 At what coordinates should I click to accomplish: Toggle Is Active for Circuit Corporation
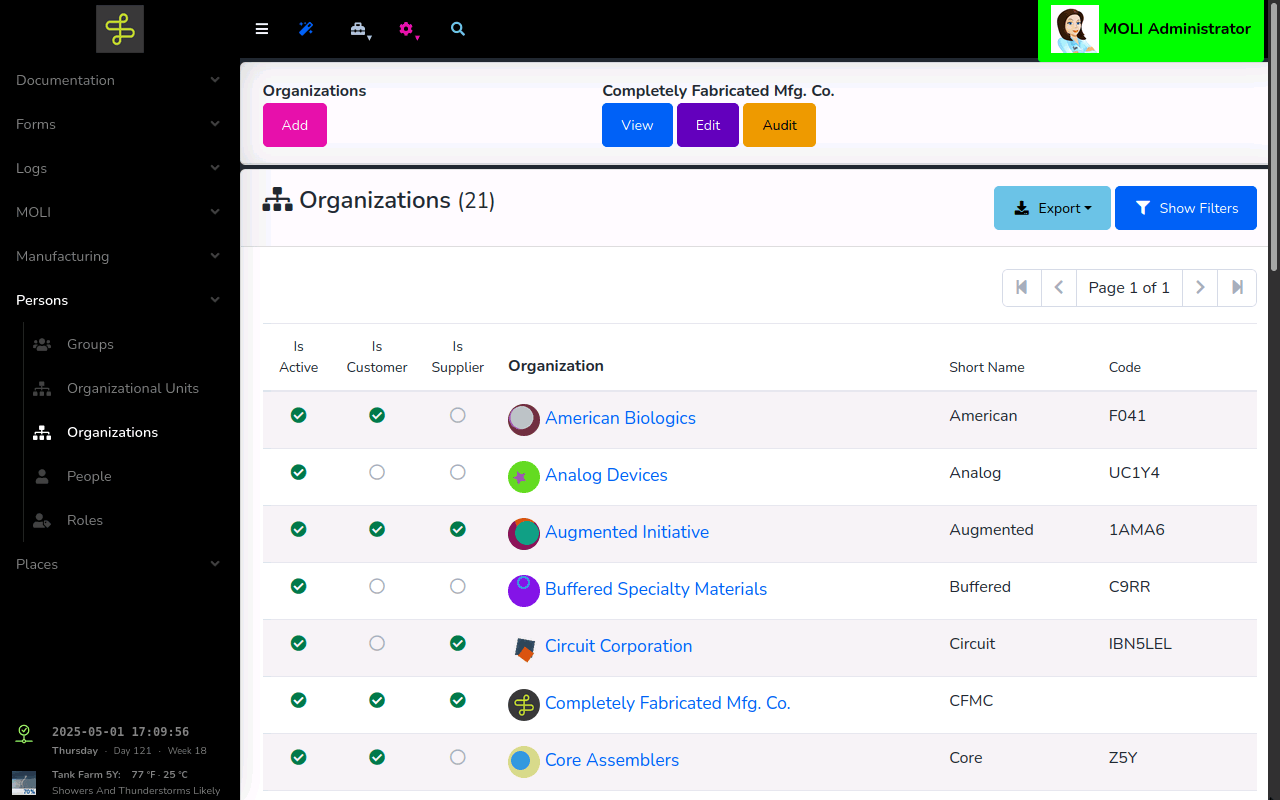tap(298, 643)
